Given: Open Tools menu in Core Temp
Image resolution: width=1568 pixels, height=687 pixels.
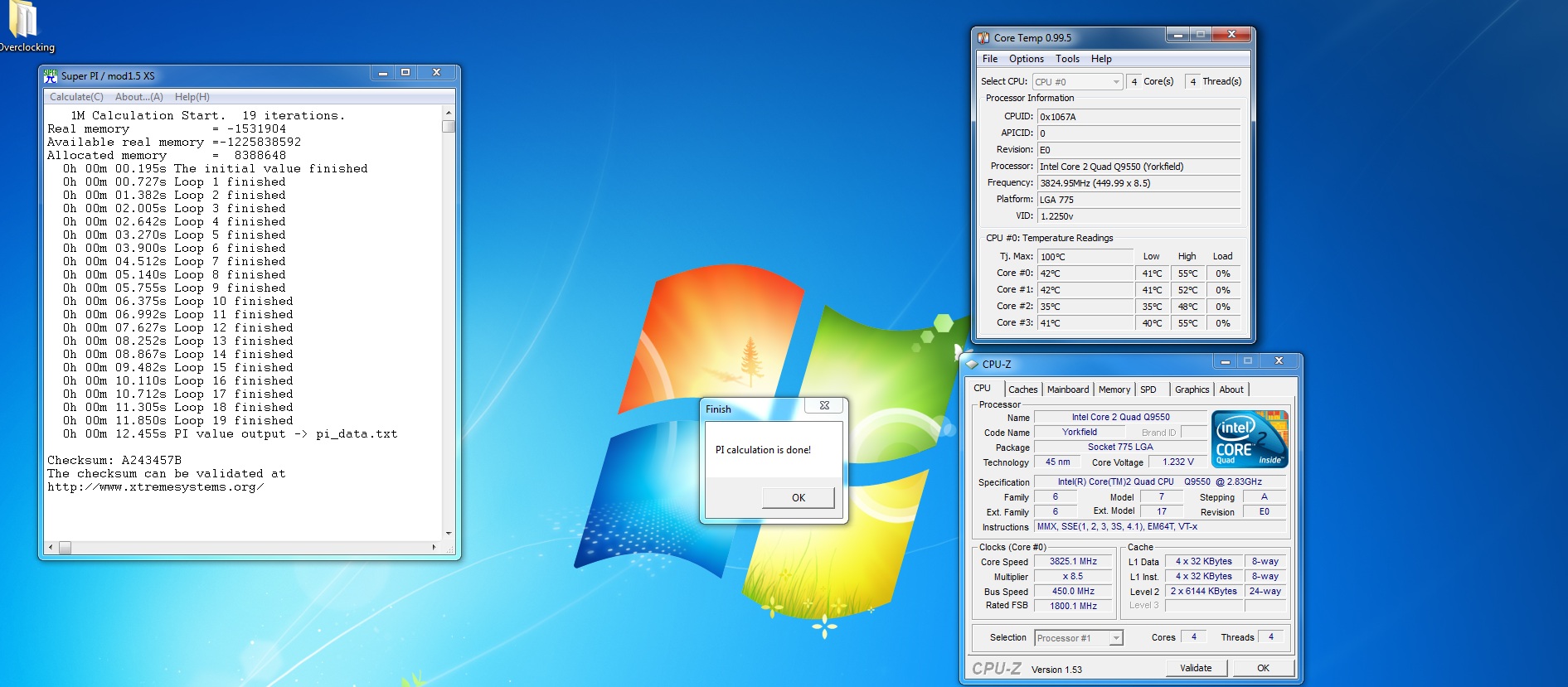Looking at the screenshot, I should point(1067,59).
